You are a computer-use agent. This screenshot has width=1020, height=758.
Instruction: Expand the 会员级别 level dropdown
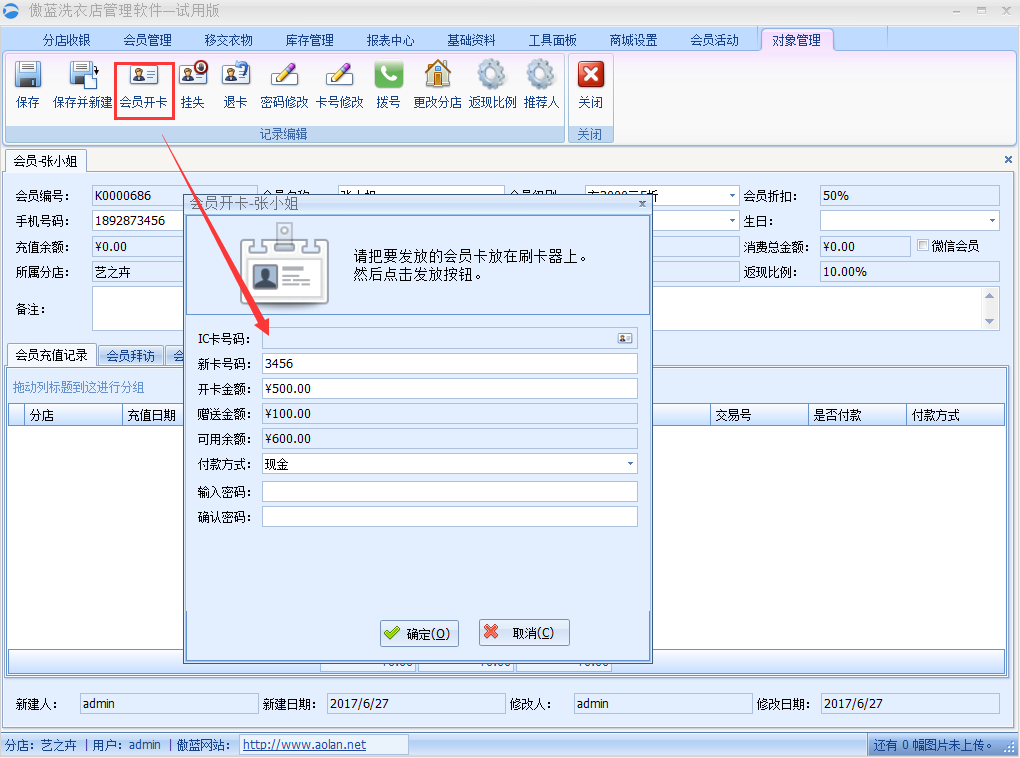pyautogui.click(x=732, y=196)
